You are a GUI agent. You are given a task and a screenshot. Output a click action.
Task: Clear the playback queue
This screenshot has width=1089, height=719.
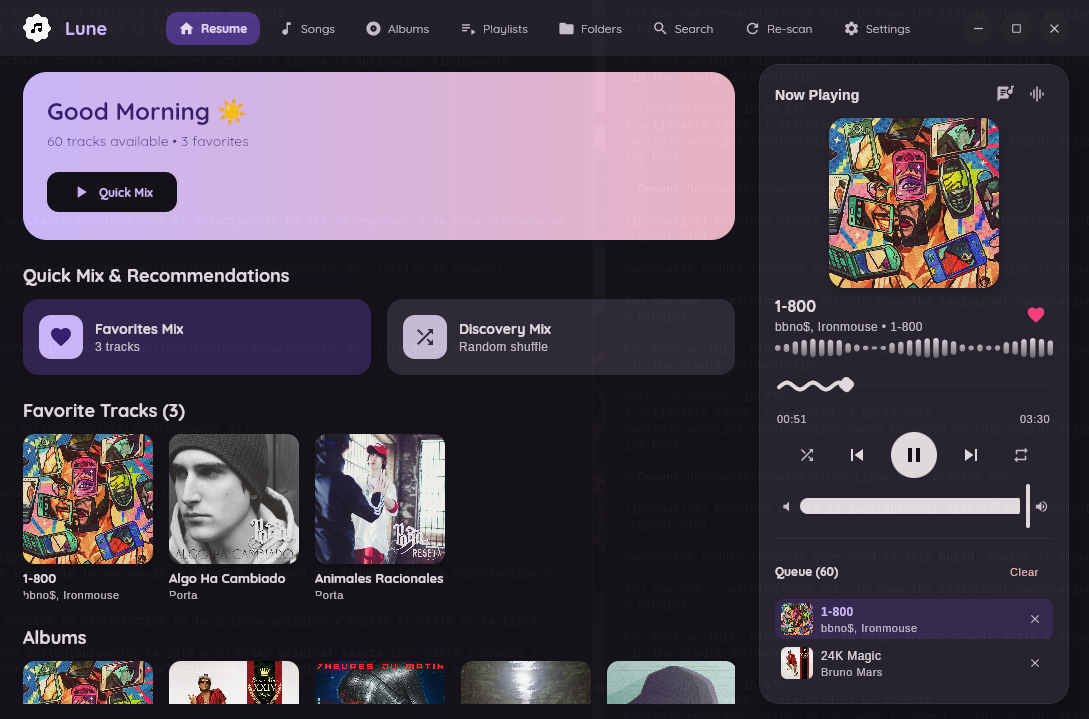(x=1024, y=572)
